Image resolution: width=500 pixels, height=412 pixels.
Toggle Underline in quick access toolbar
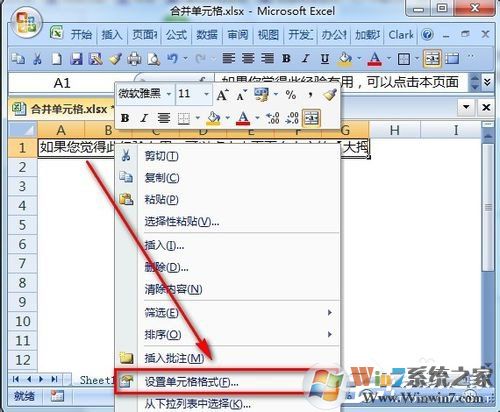pos(325,59)
